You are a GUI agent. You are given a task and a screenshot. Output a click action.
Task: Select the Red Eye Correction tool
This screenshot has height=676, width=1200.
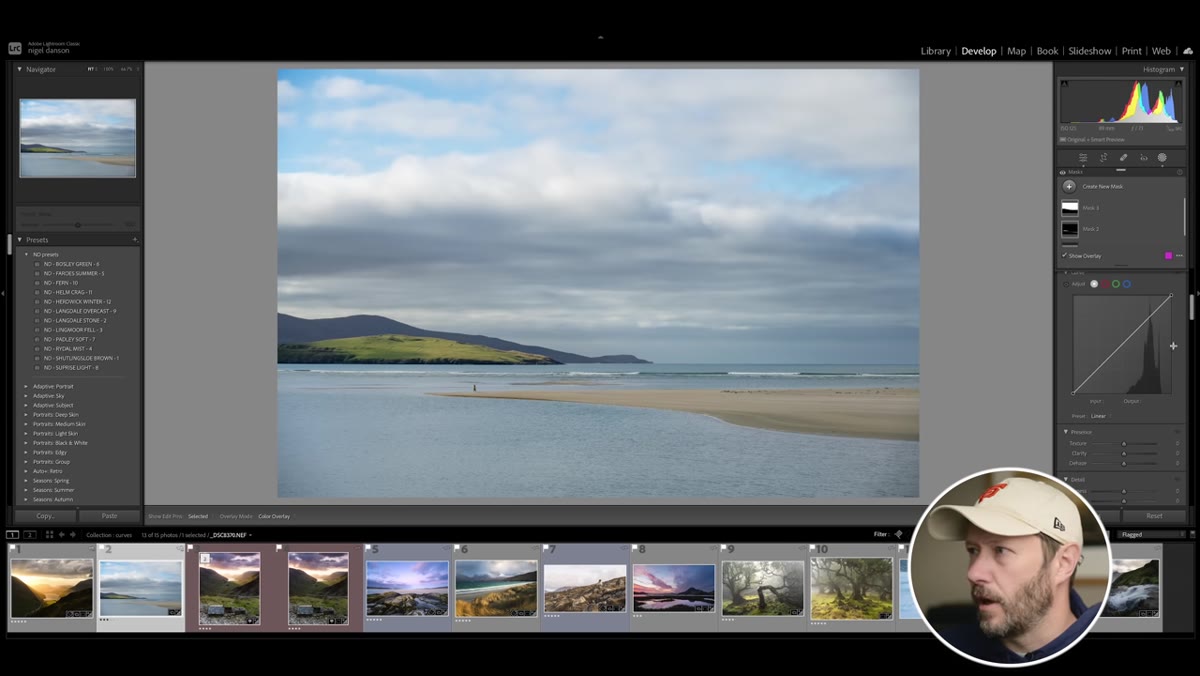[x=1143, y=157]
